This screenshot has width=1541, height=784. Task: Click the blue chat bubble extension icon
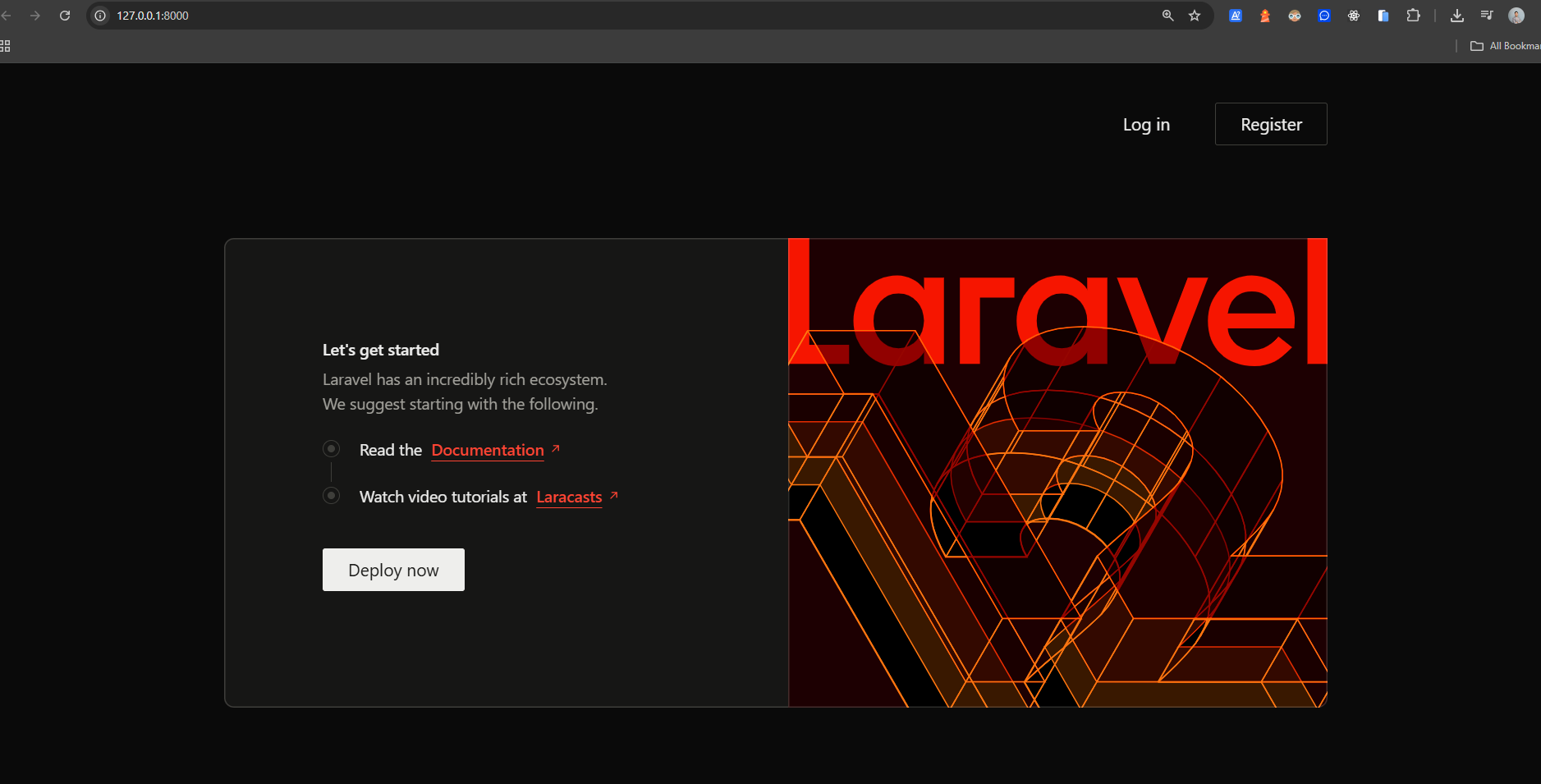(x=1324, y=16)
